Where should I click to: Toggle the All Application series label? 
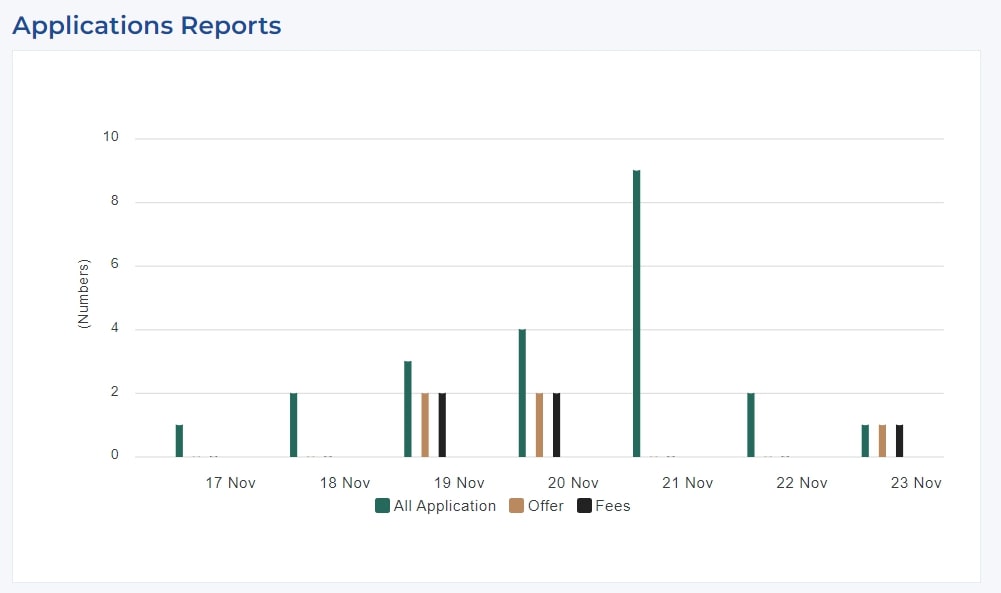point(444,506)
